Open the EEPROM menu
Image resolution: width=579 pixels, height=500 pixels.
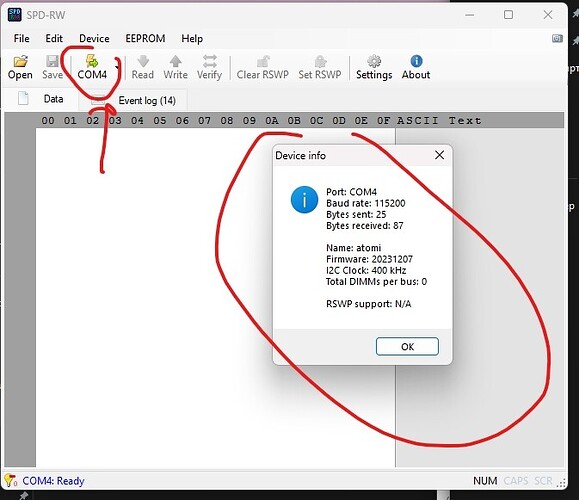coord(145,38)
